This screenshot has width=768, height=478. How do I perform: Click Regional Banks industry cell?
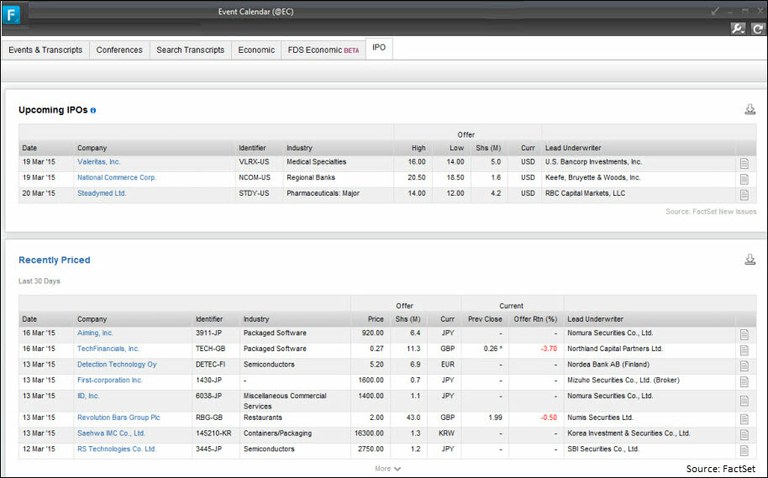click(x=311, y=177)
